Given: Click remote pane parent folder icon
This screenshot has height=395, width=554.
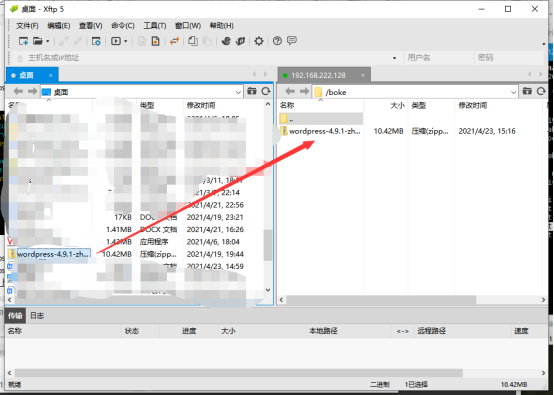Looking at the screenshot, I should 527,92.
